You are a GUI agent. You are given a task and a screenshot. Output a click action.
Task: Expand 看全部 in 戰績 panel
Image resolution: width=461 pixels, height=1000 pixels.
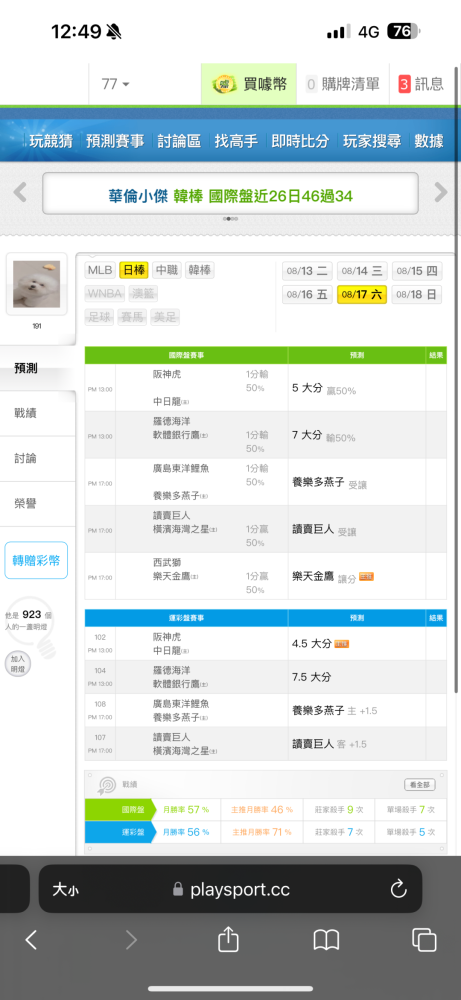pyautogui.click(x=420, y=785)
